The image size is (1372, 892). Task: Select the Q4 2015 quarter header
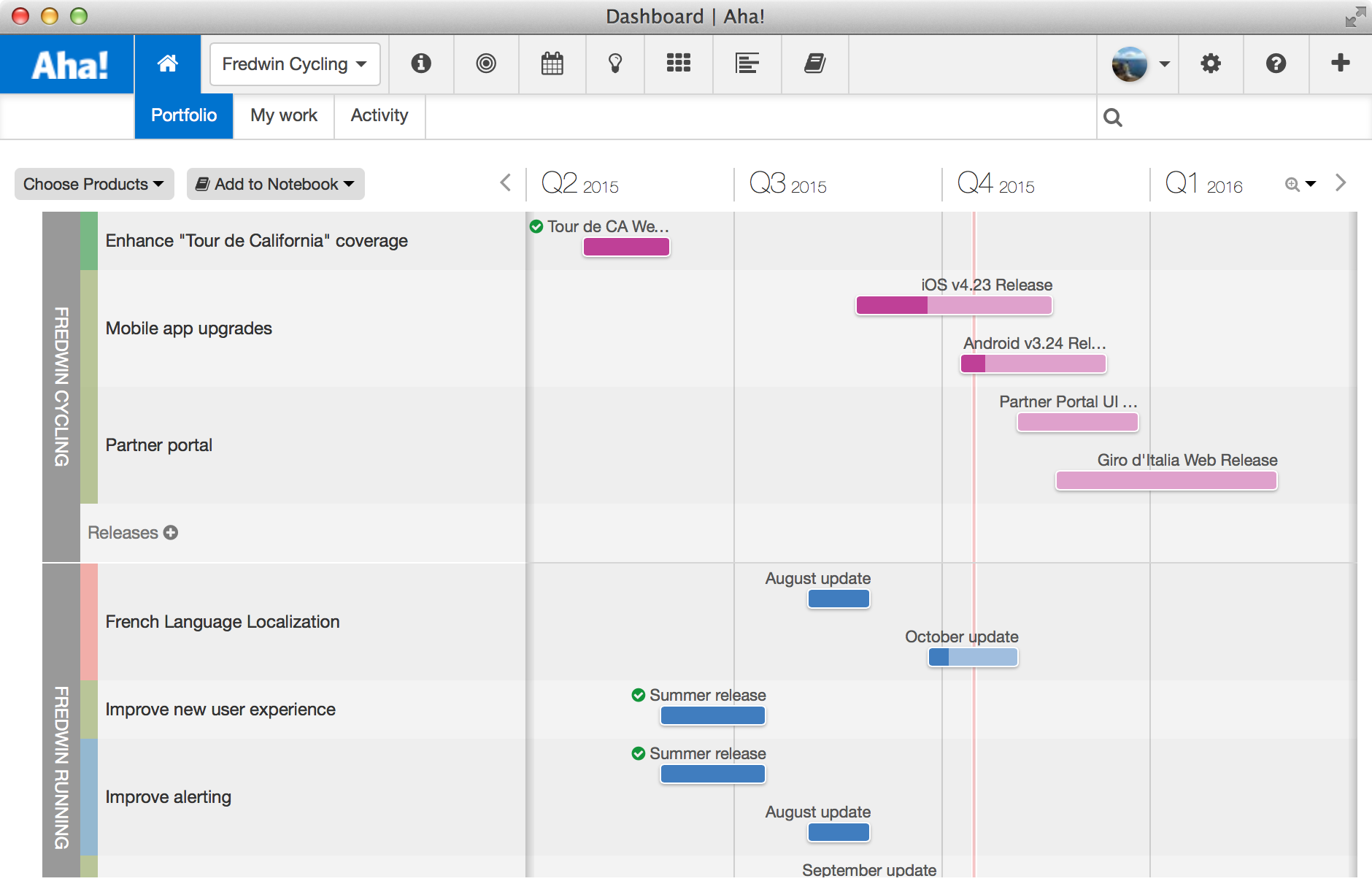[996, 183]
